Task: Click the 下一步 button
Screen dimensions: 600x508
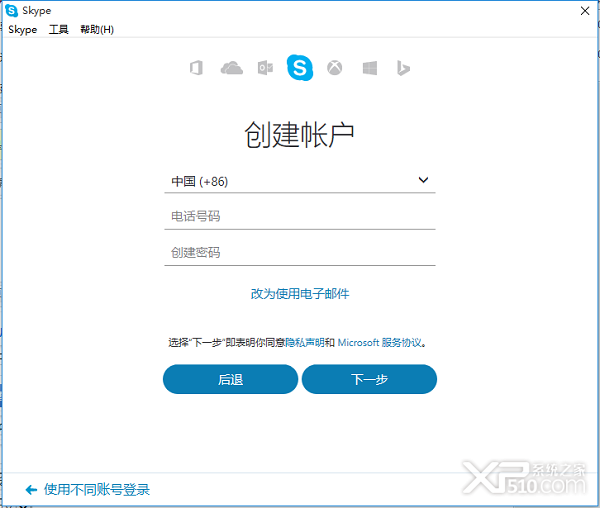Action: click(x=369, y=379)
